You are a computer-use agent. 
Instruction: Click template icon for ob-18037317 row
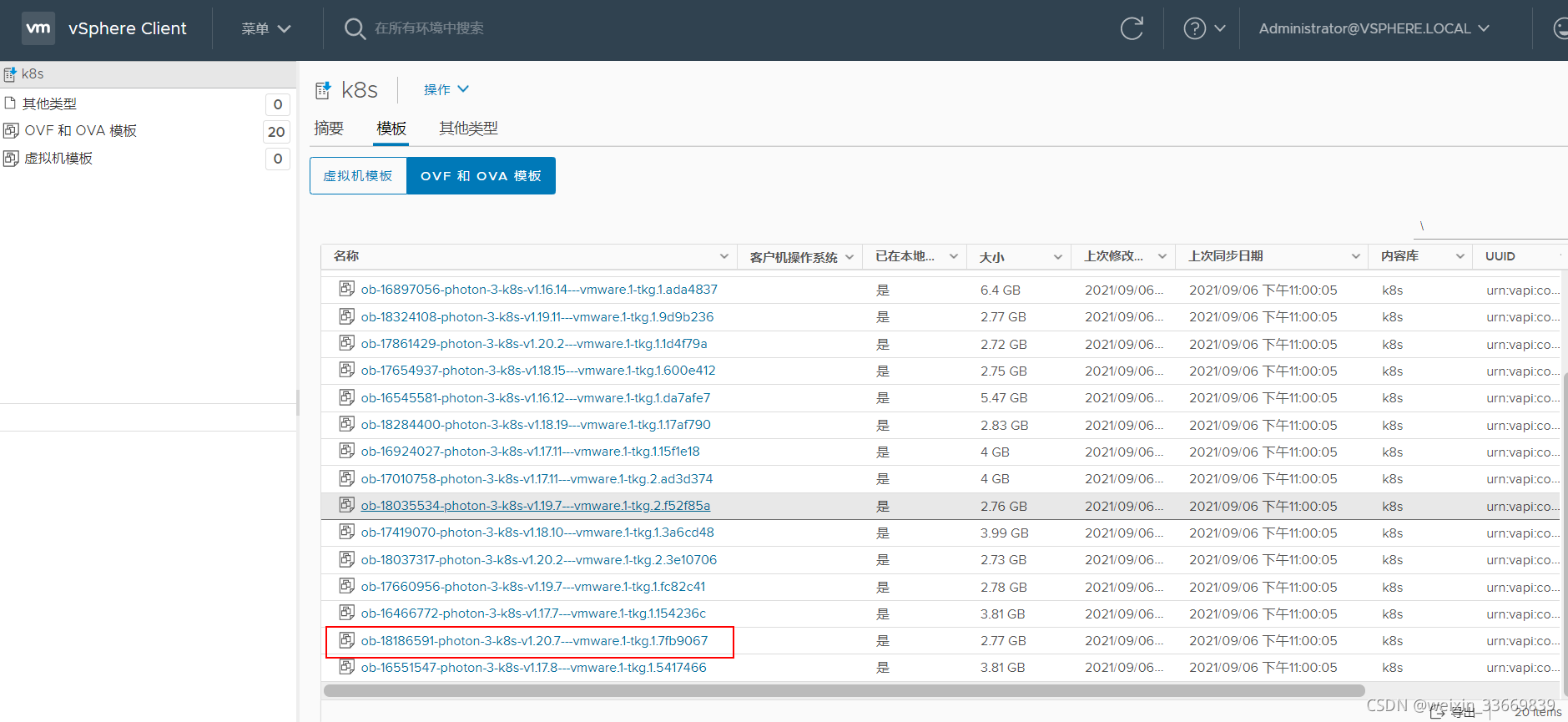click(x=346, y=559)
